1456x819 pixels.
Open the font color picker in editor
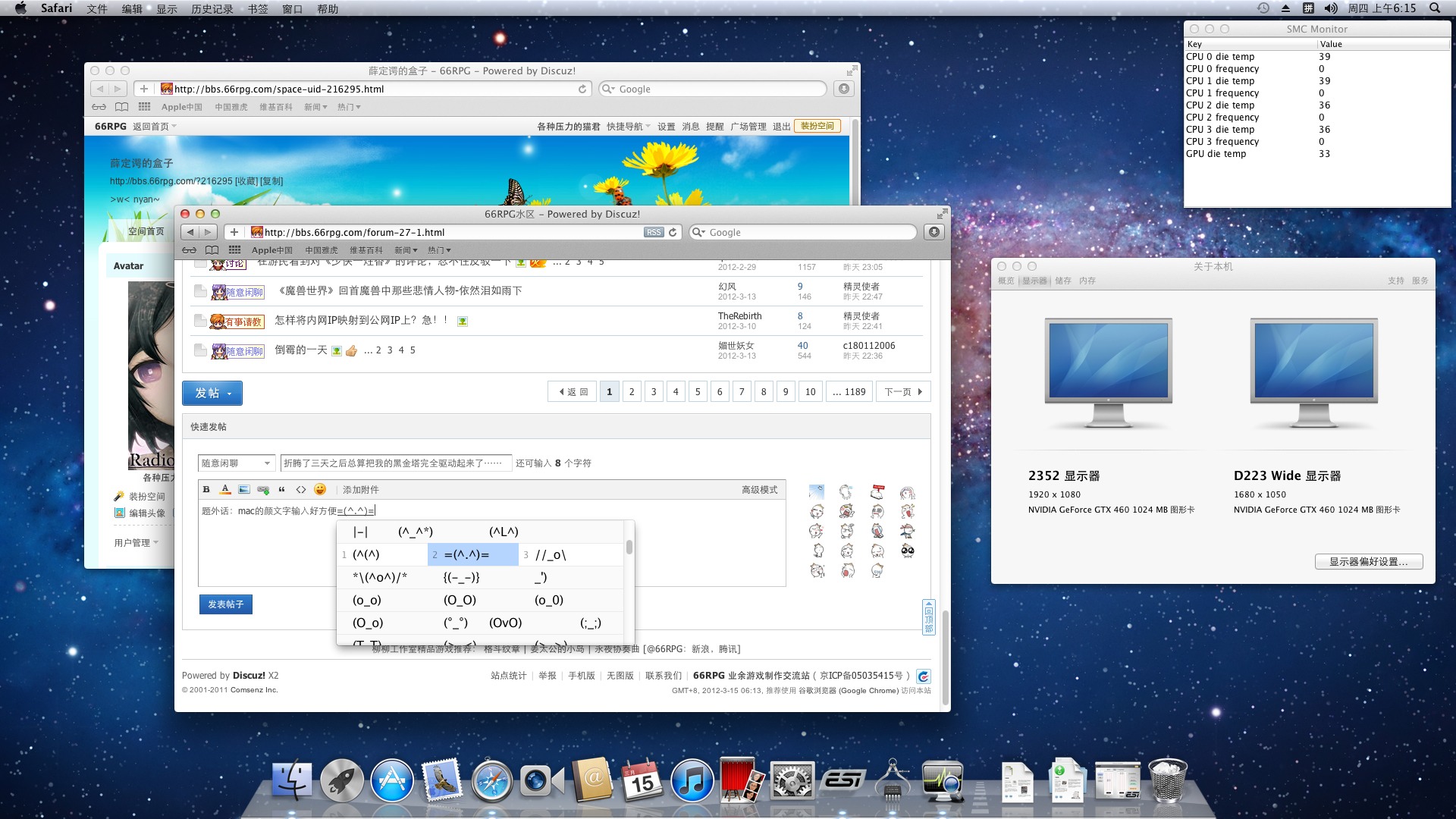225,490
